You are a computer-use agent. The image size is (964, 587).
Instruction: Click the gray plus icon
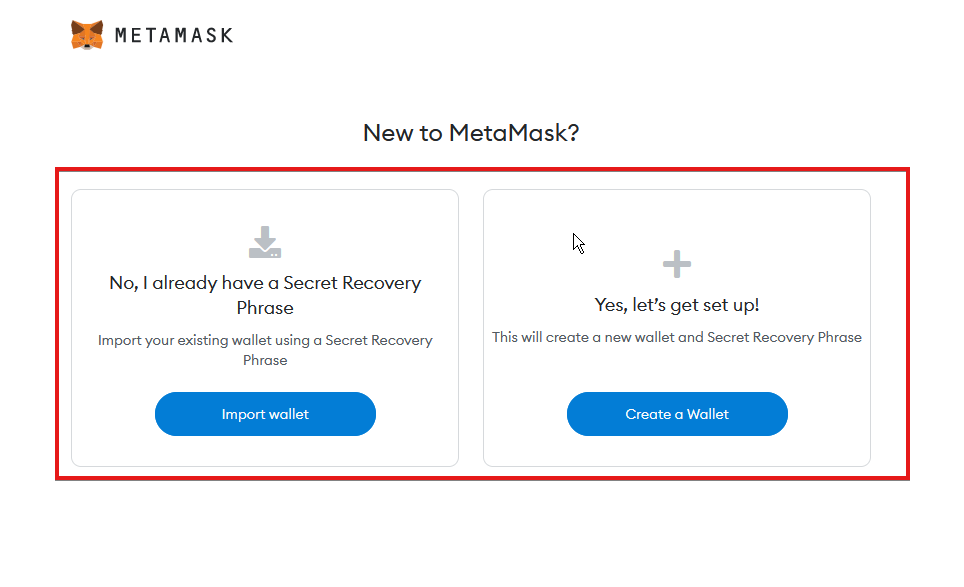coord(677,264)
